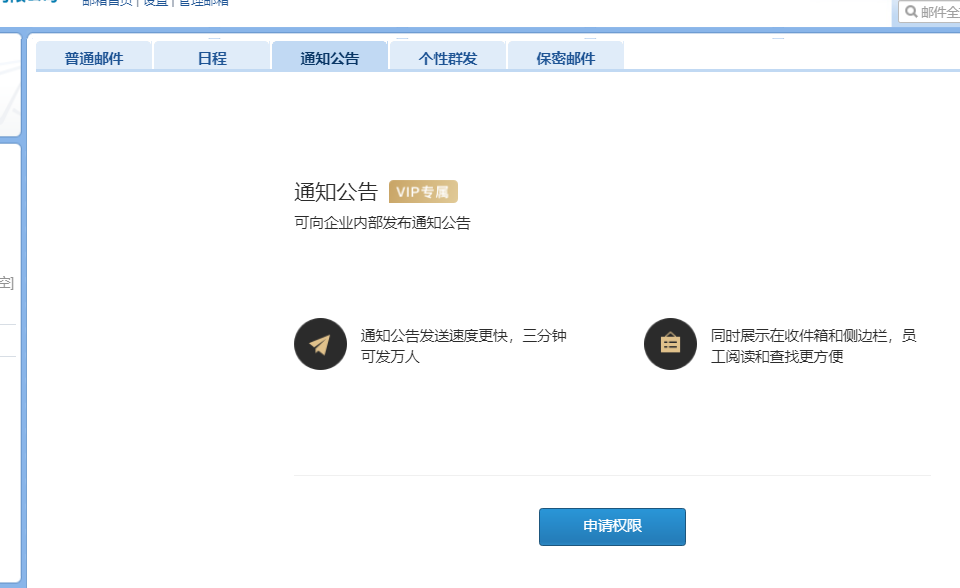Viewport: 960px width, 588px height.
Task: Click the 三分钟可发万人 feature description
Action: point(463,345)
